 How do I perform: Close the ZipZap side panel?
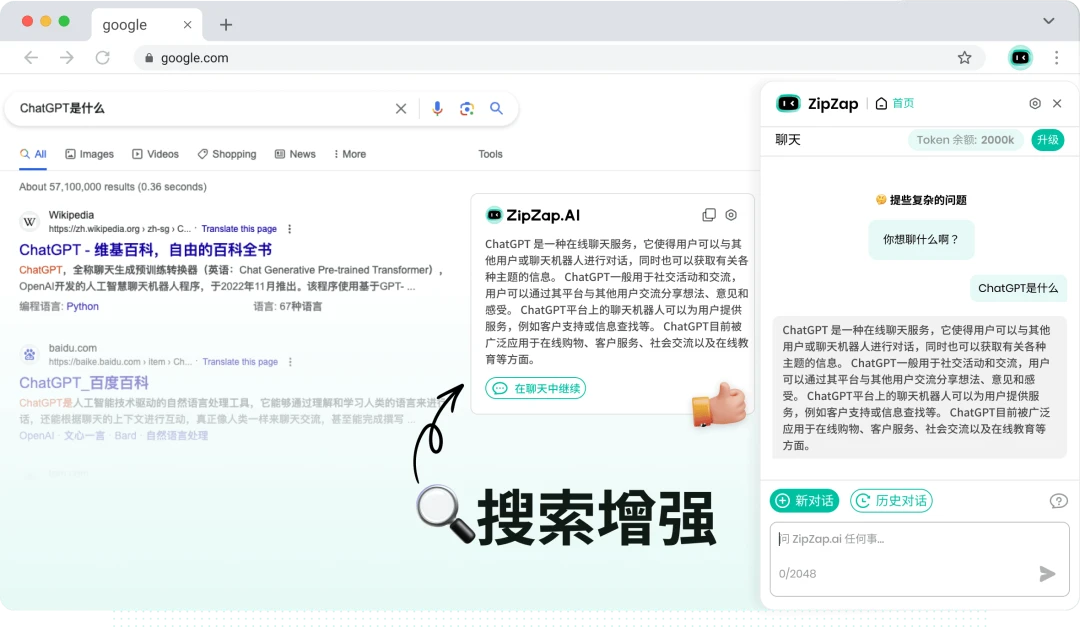pos(1057,103)
